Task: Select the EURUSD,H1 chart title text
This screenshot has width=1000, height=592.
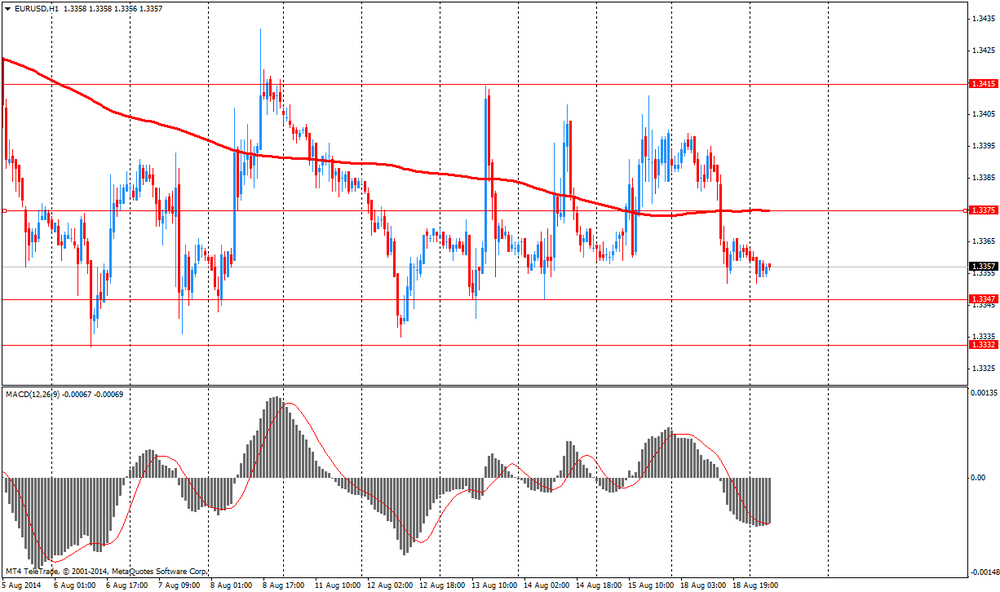Action: [x=37, y=9]
